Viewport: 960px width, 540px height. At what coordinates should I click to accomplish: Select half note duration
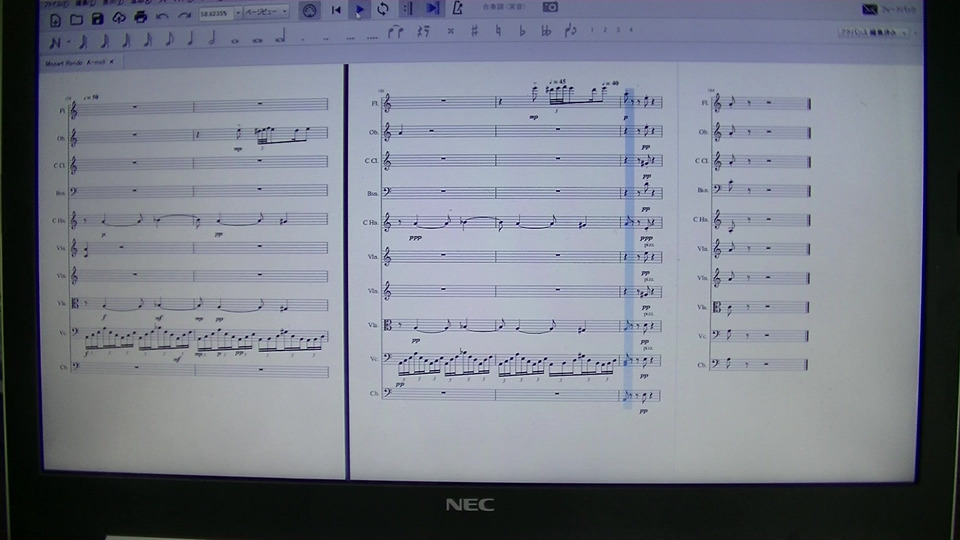(212, 39)
